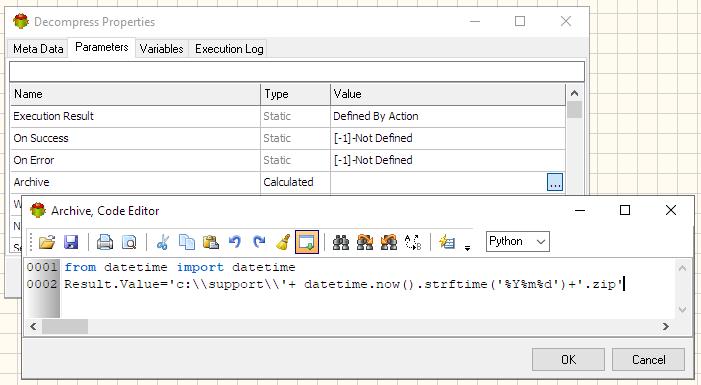Select the On Success parameter name
This screenshot has width=701, height=385.
(x=41, y=138)
